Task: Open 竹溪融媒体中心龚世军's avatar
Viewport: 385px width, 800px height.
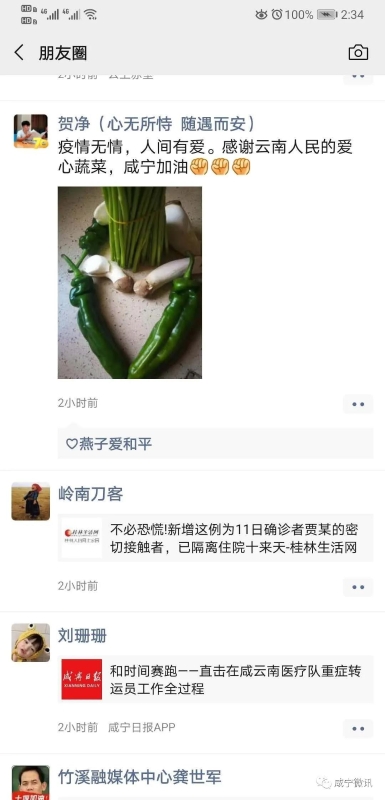Action: click(x=31, y=783)
